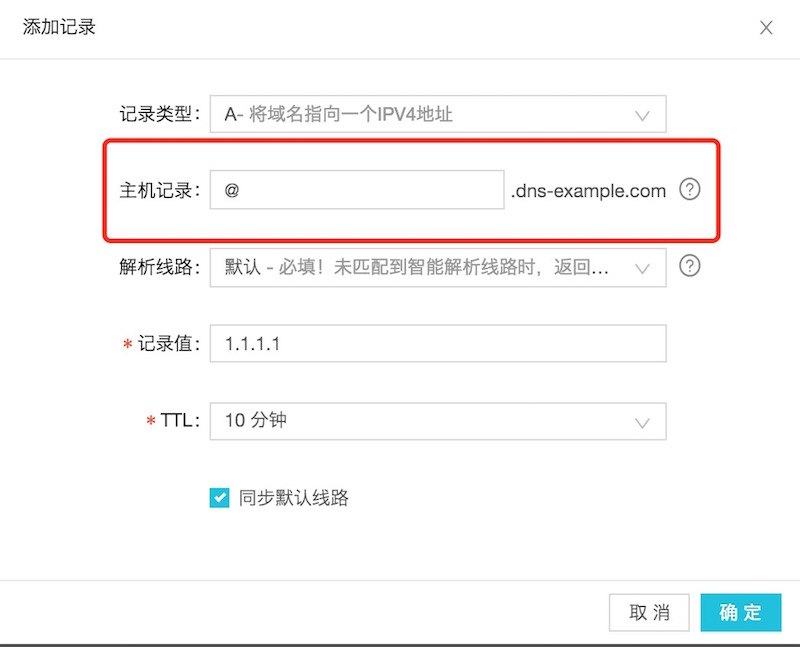Viewport: 800px width, 647px height.
Task: Click the 记录值 field containing 1.1.1.1
Action: 437,344
